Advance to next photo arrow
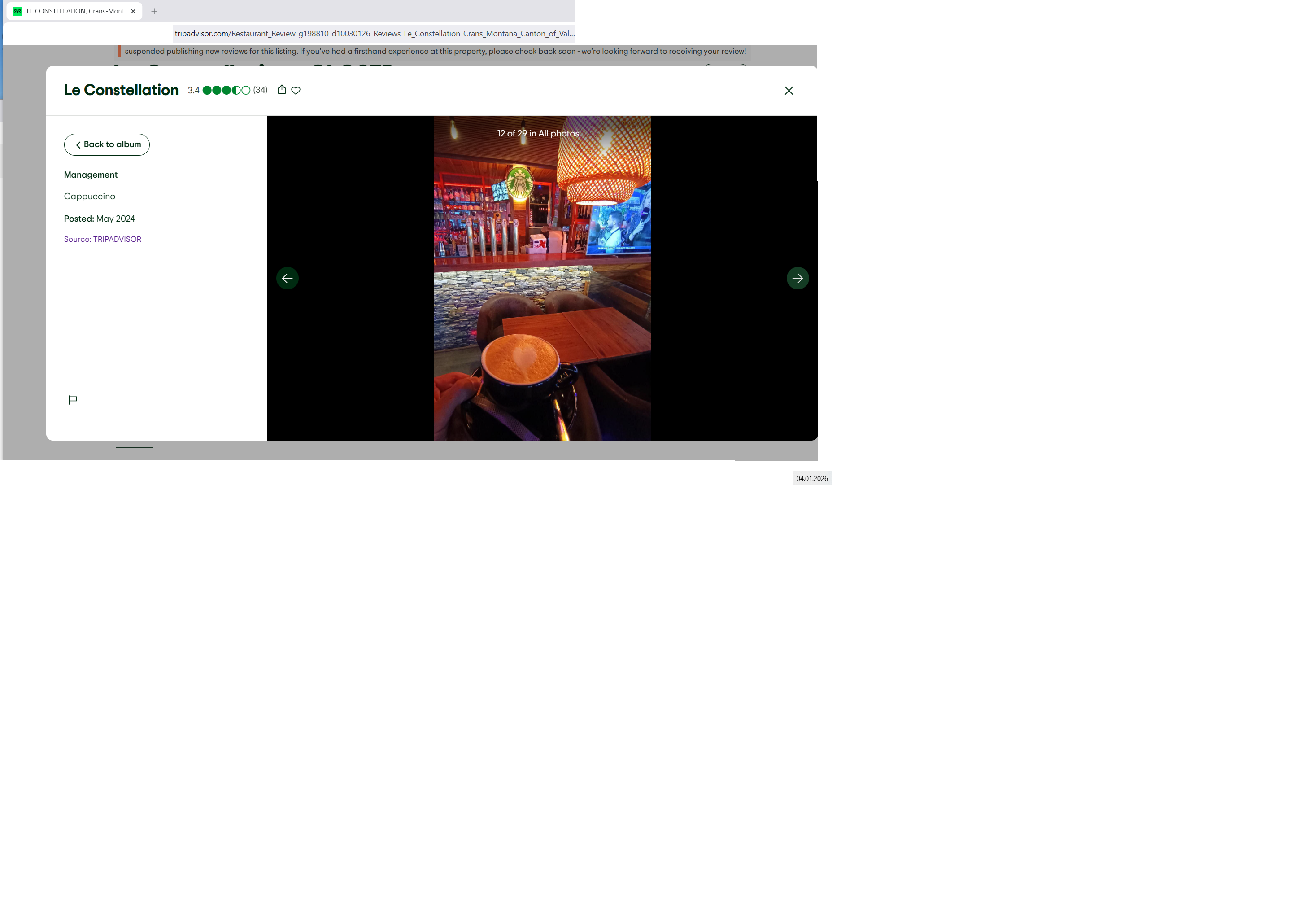This screenshot has height=918, width=1316. coord(797,278)
